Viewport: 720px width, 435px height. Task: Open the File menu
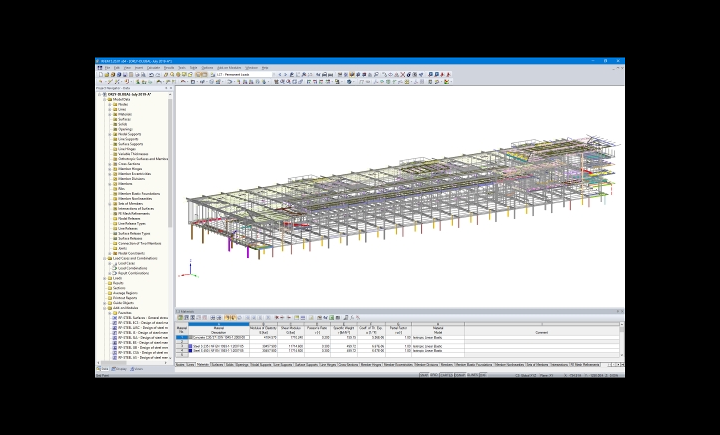click(x=107, y=68)
